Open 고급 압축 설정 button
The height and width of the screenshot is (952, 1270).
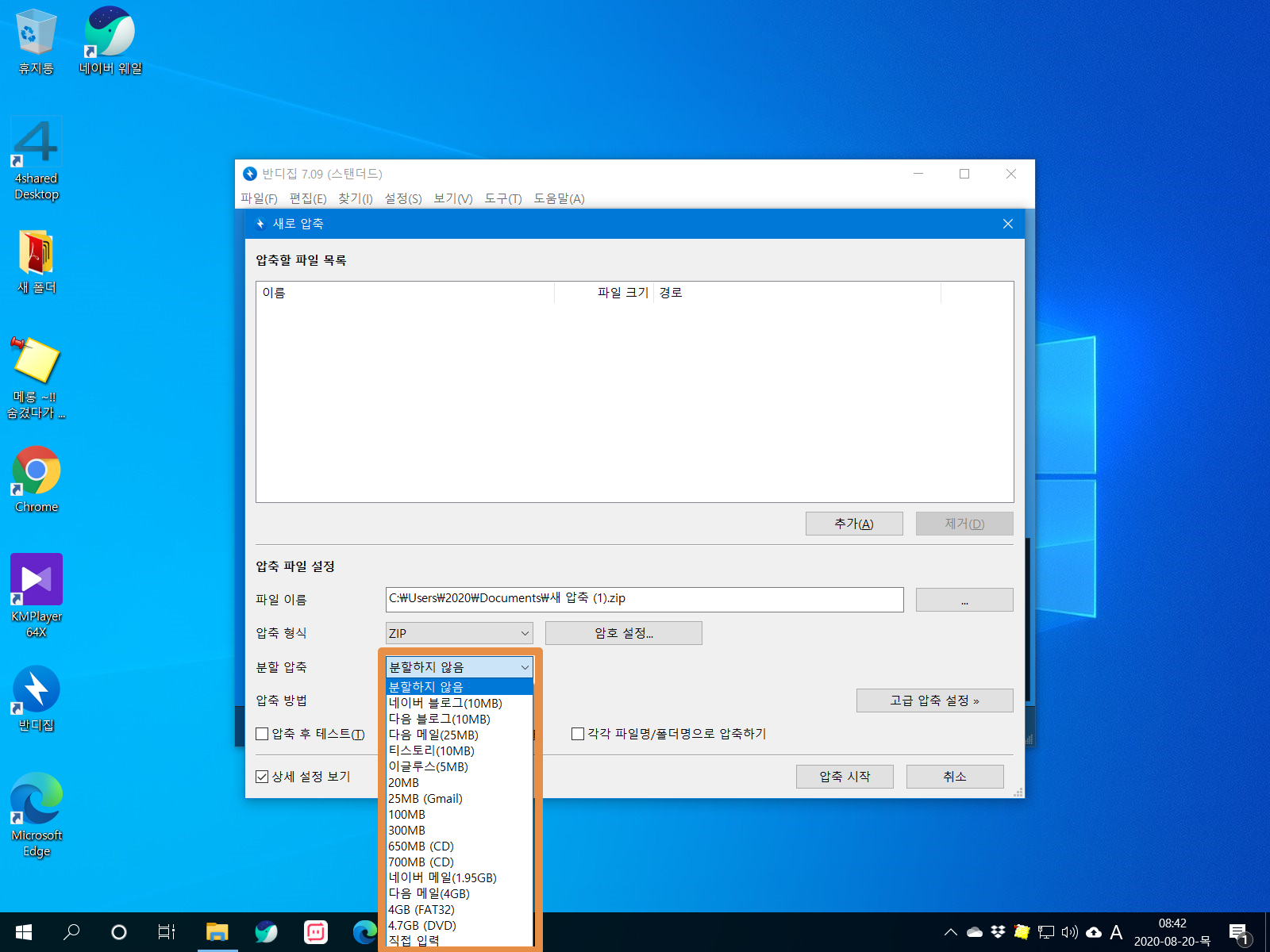(935, 701)
